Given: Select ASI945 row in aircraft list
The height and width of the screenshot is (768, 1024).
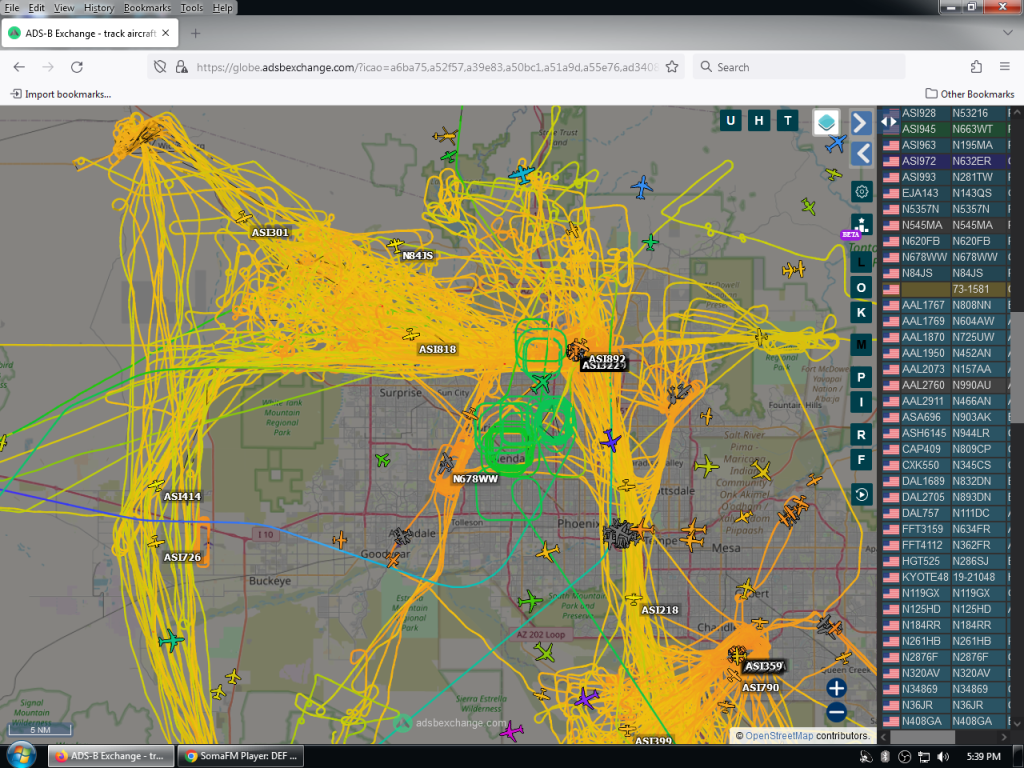Looking at the screenshot, I should pos(945,129).
